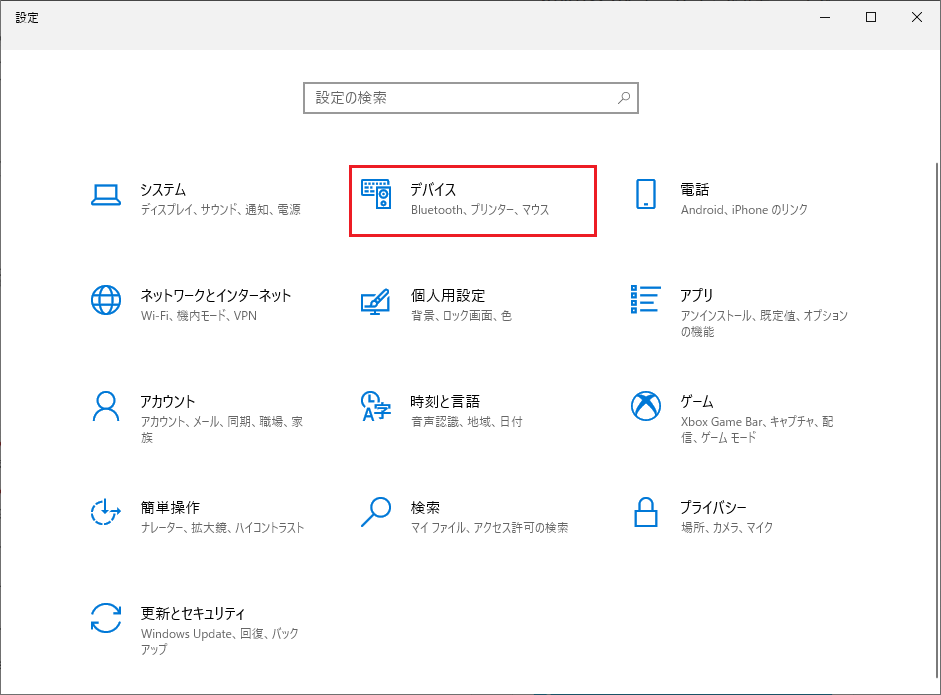The height and width of the screenshot is (695, 941).
Task: Click "背景、ロック画面、色" description
Action: click(461, 316)
